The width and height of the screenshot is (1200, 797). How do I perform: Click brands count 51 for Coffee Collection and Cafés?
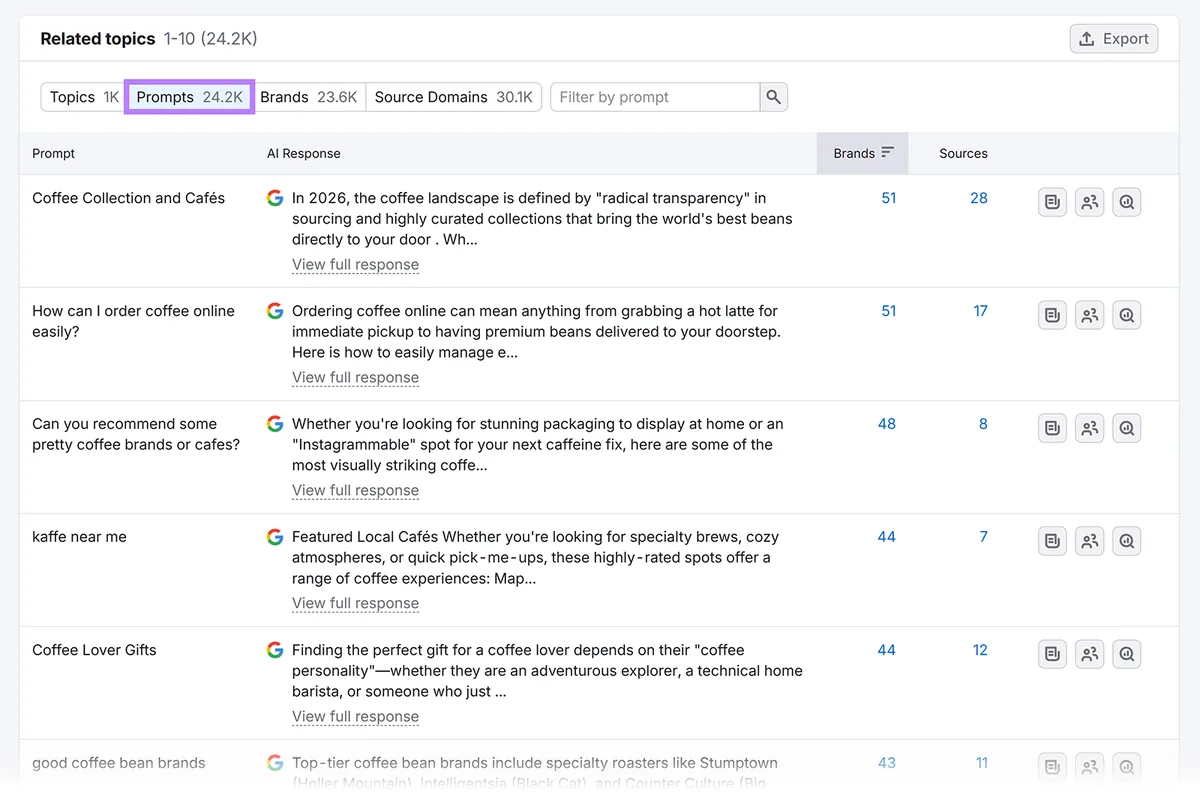coord(888,198)
